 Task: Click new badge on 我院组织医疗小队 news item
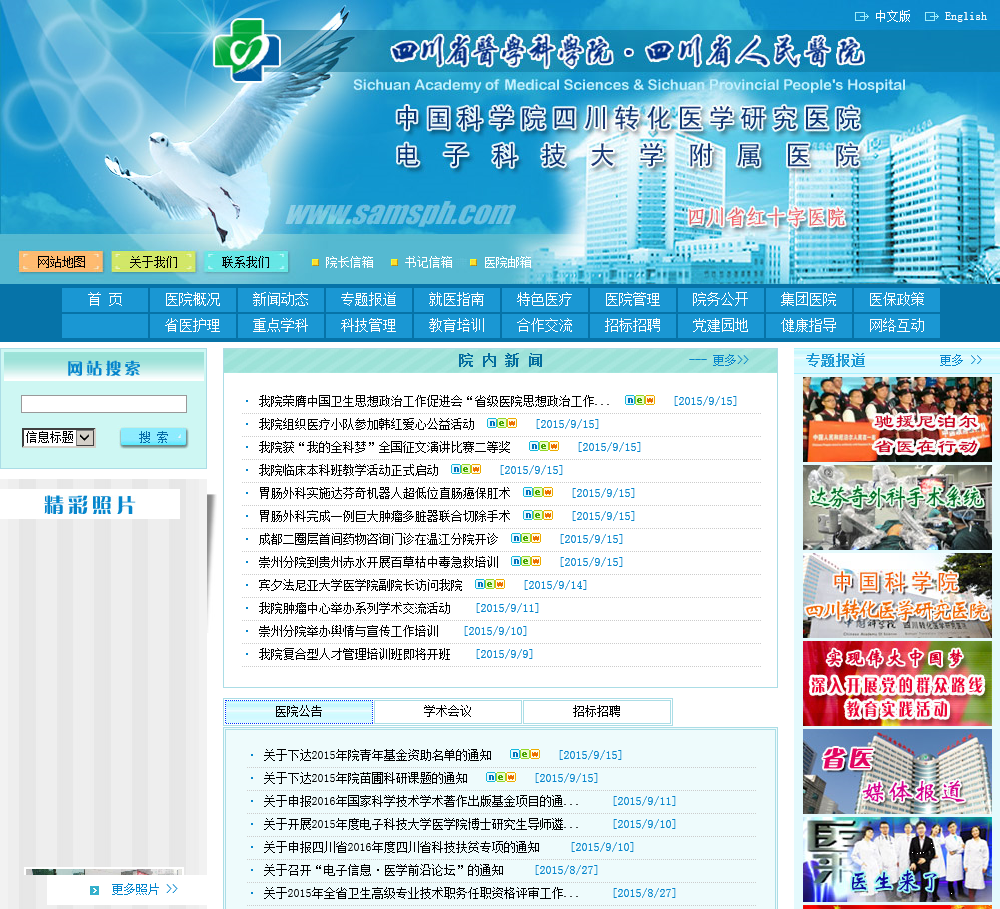(502, 423)
